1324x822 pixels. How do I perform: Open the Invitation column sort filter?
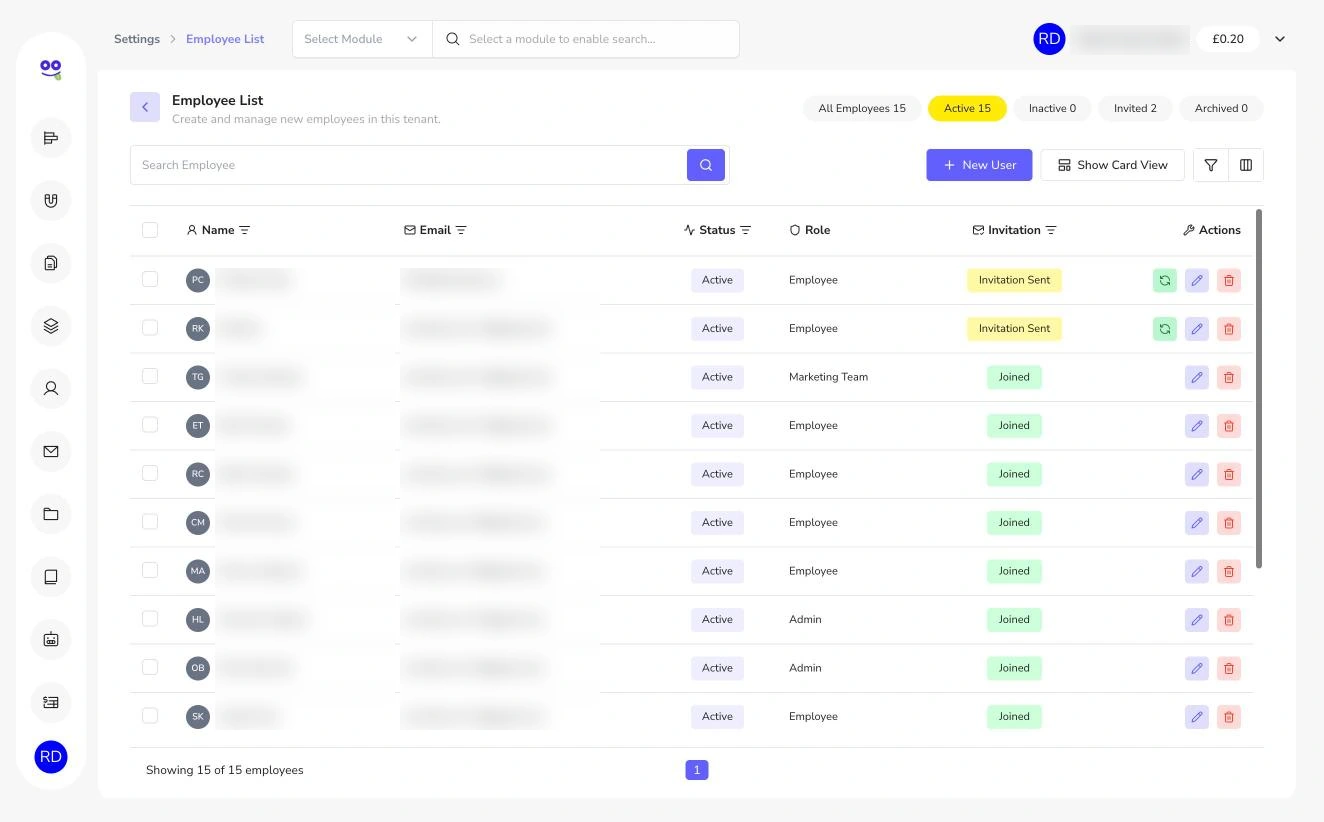point(1051,230)
